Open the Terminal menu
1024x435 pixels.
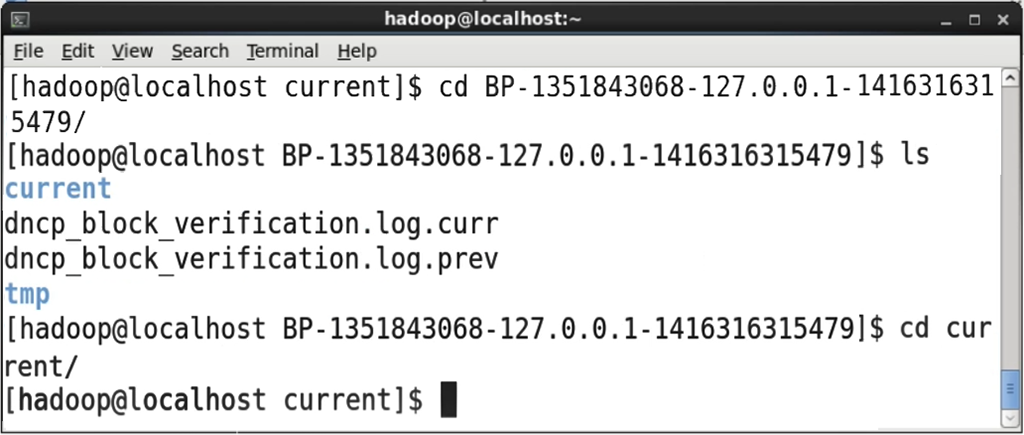click(x=283, y=51)
